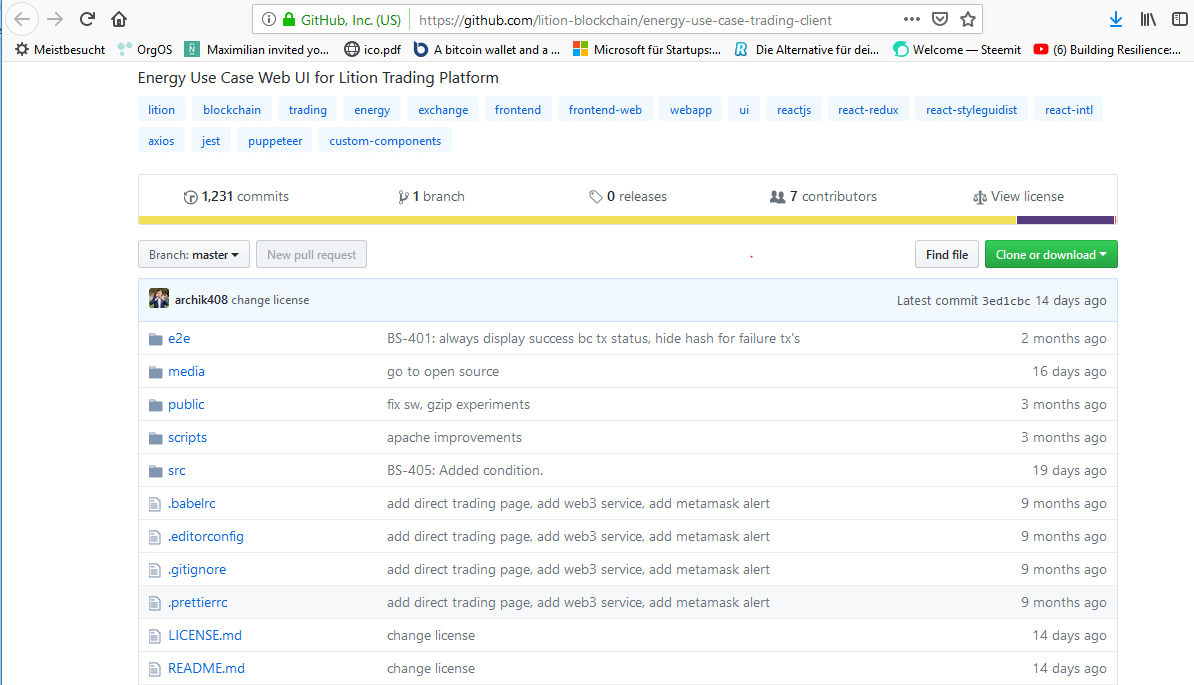Open the ico.pdf bookmark

coord(372,49)
